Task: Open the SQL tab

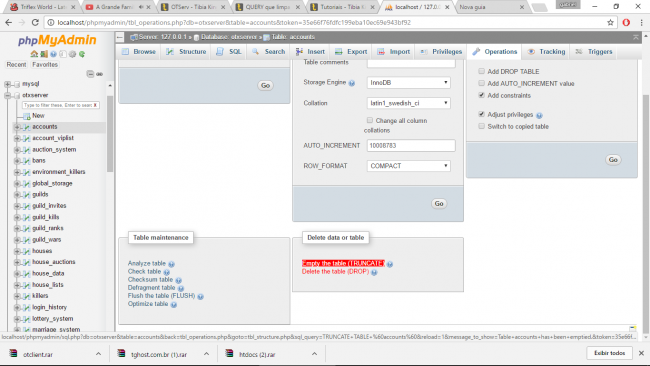Action: click(x=229, y=52)
